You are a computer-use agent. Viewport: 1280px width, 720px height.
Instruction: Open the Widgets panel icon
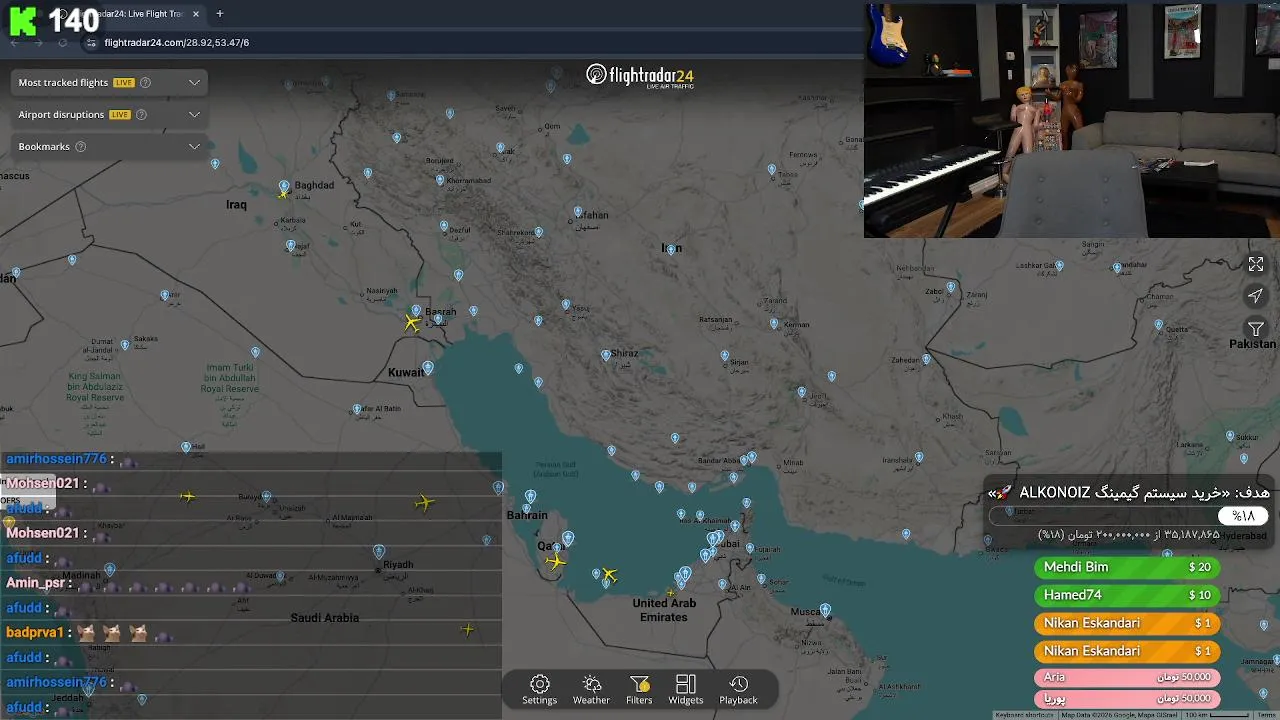(686, 684)
